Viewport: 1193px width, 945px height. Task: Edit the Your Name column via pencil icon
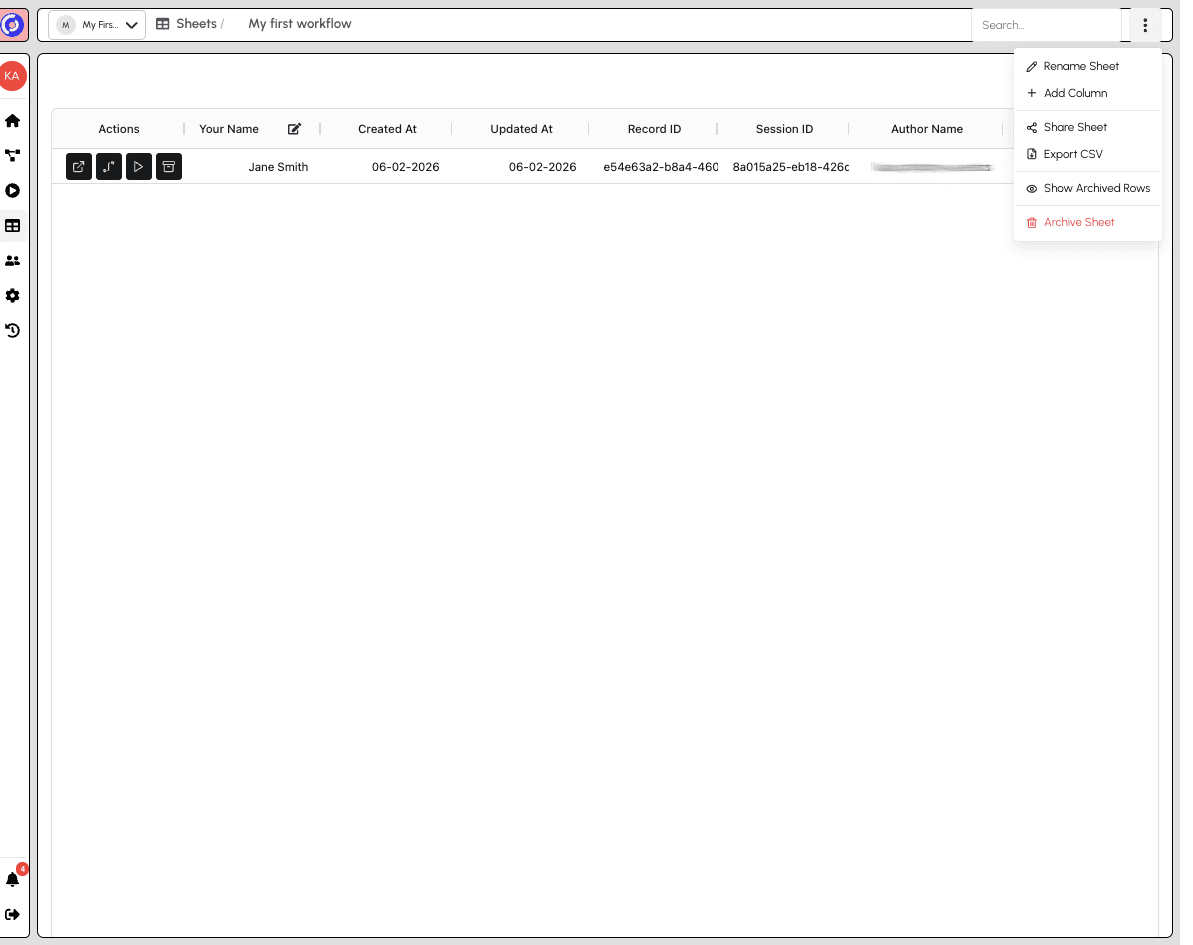point(294,128)
